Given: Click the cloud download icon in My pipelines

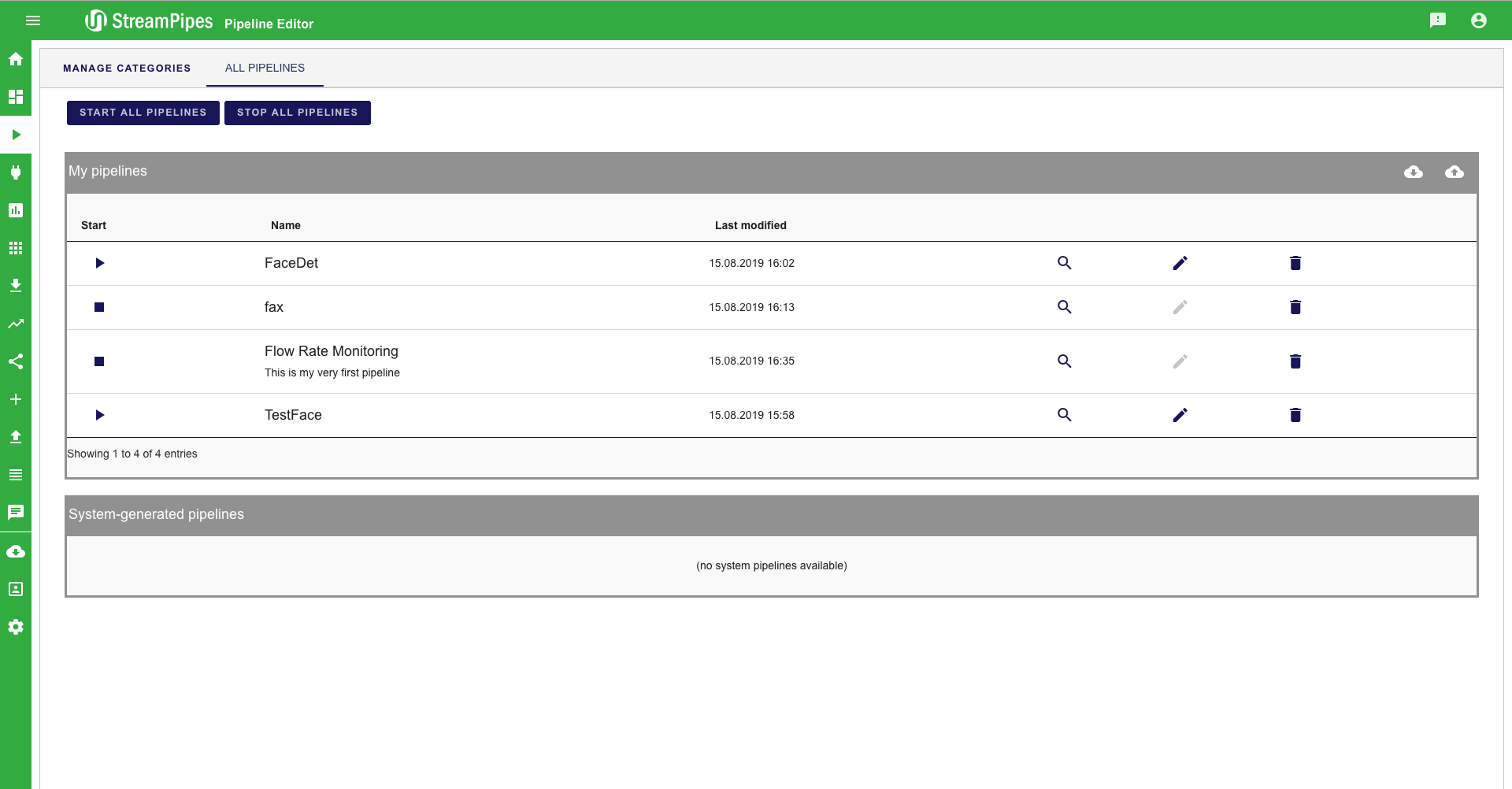Looking at the screenshot, I should click(1413, 172).
